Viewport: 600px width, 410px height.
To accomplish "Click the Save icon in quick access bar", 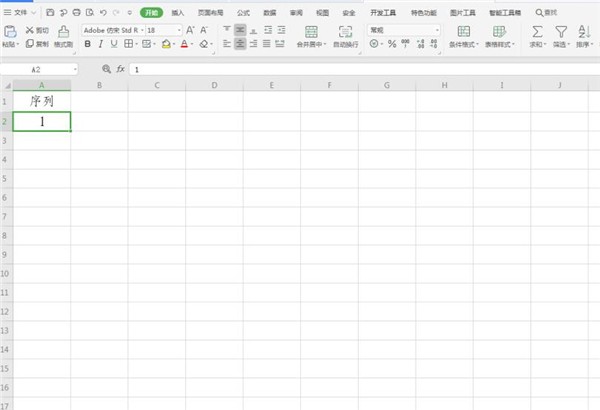I will [50, 13].
